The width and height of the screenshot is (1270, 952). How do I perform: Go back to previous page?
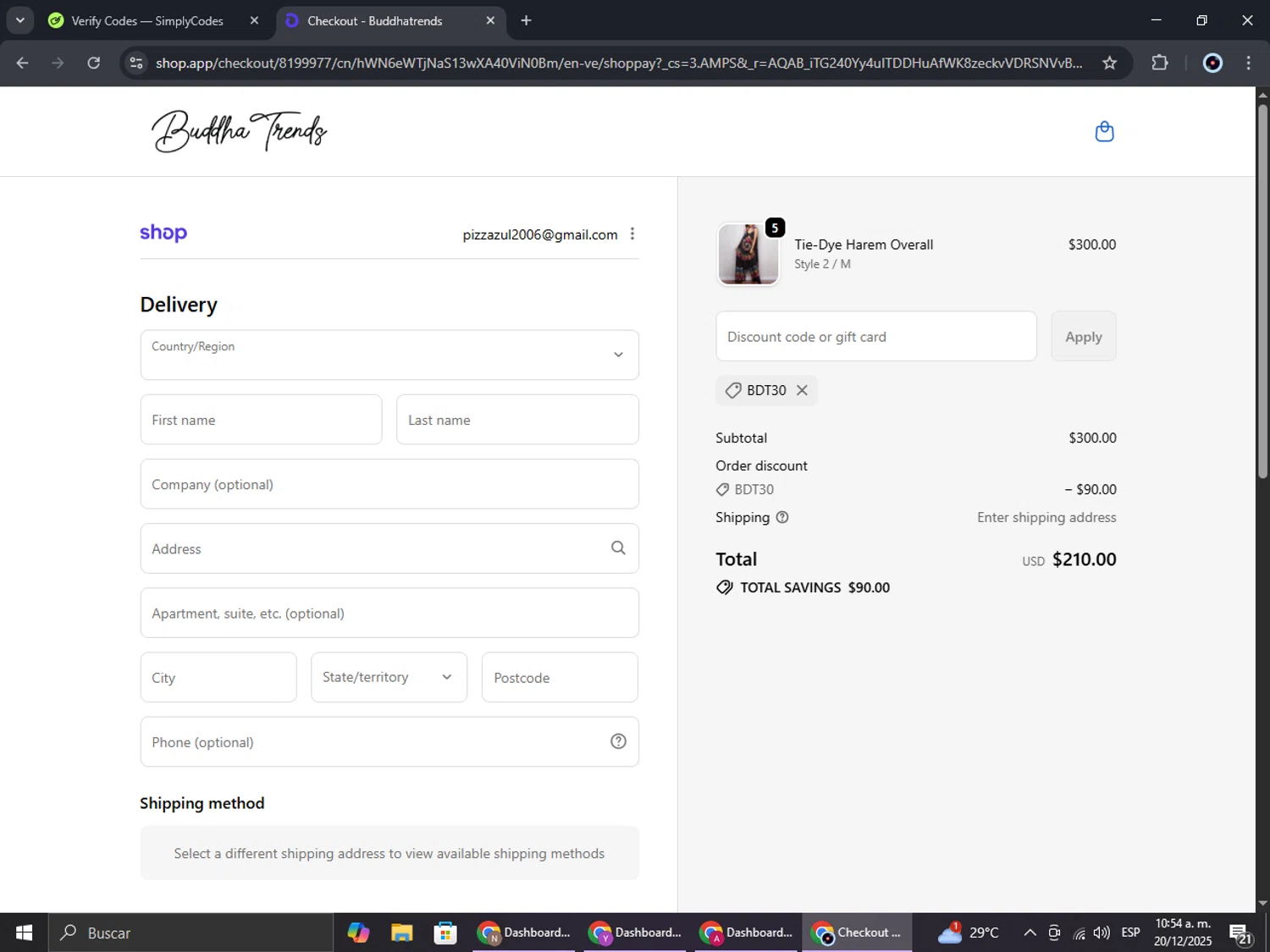[x=23, y=63]
